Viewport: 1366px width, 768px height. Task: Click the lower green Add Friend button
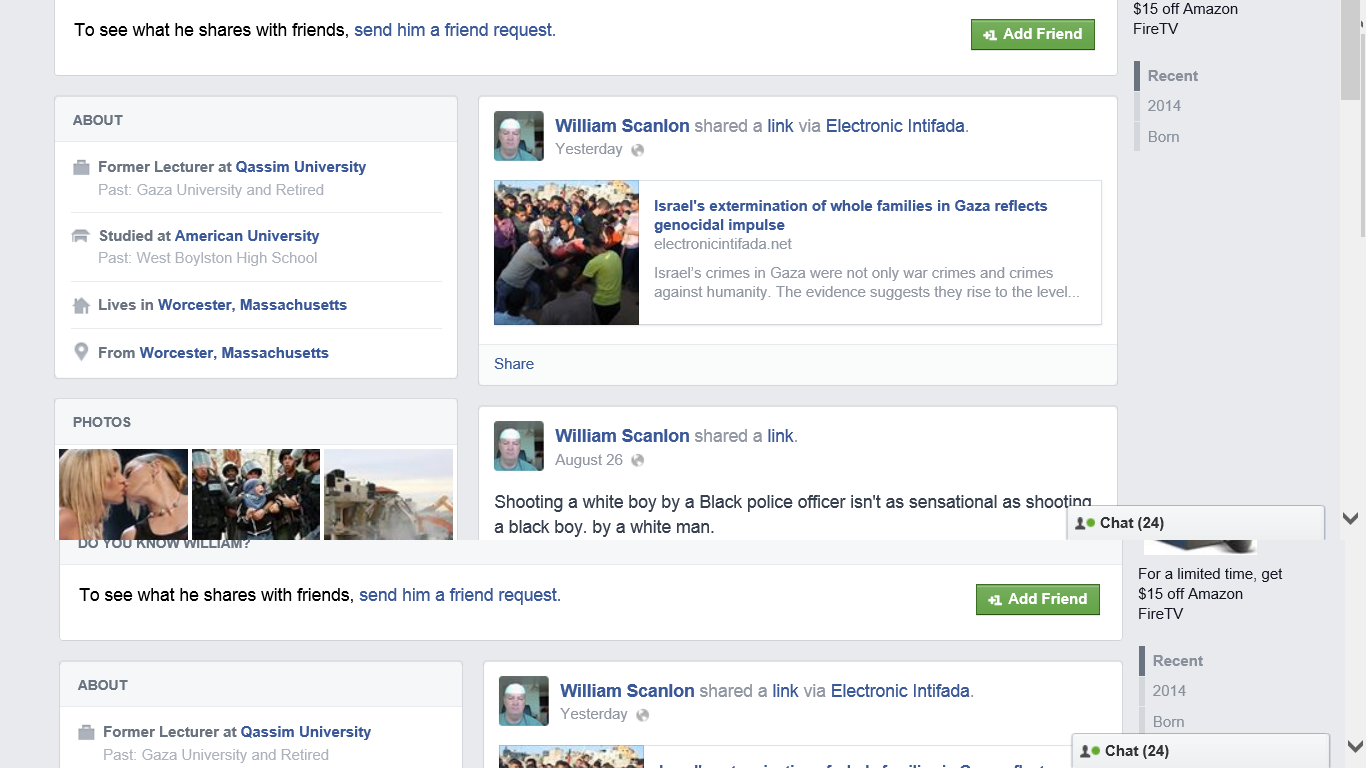[1038, 599]
